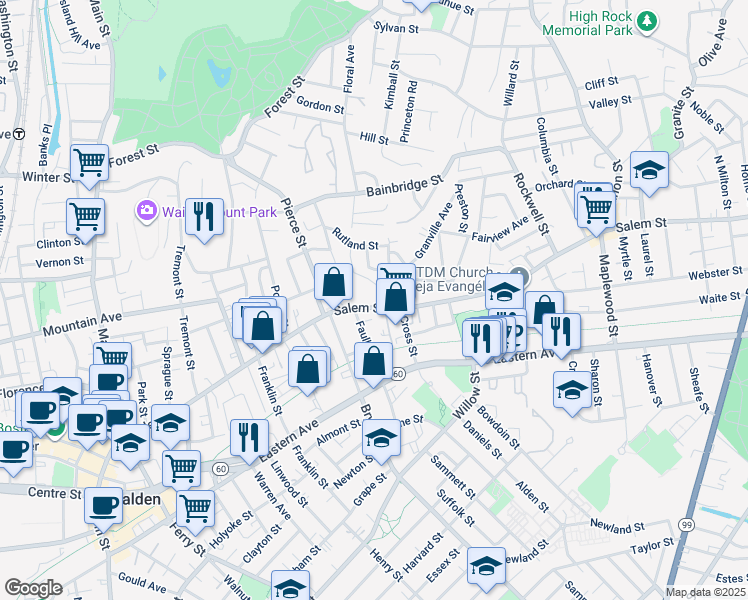Click the Map data ©2025 attribution text
The height and width of the screenshot is (600, 748).
tap(705, 592)
